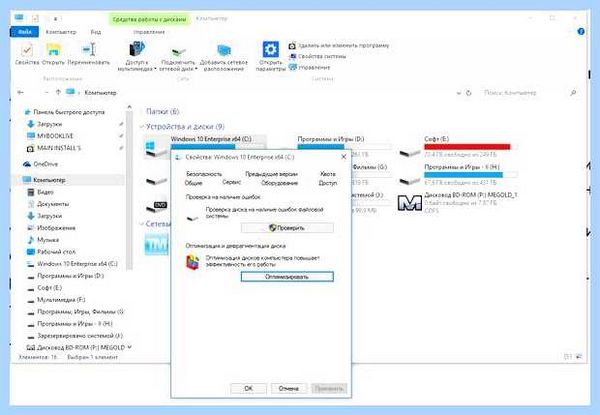Open the Map network drive dropdown arrow
The width and height of the screenshot is (600, 415).
click(196, 69)
